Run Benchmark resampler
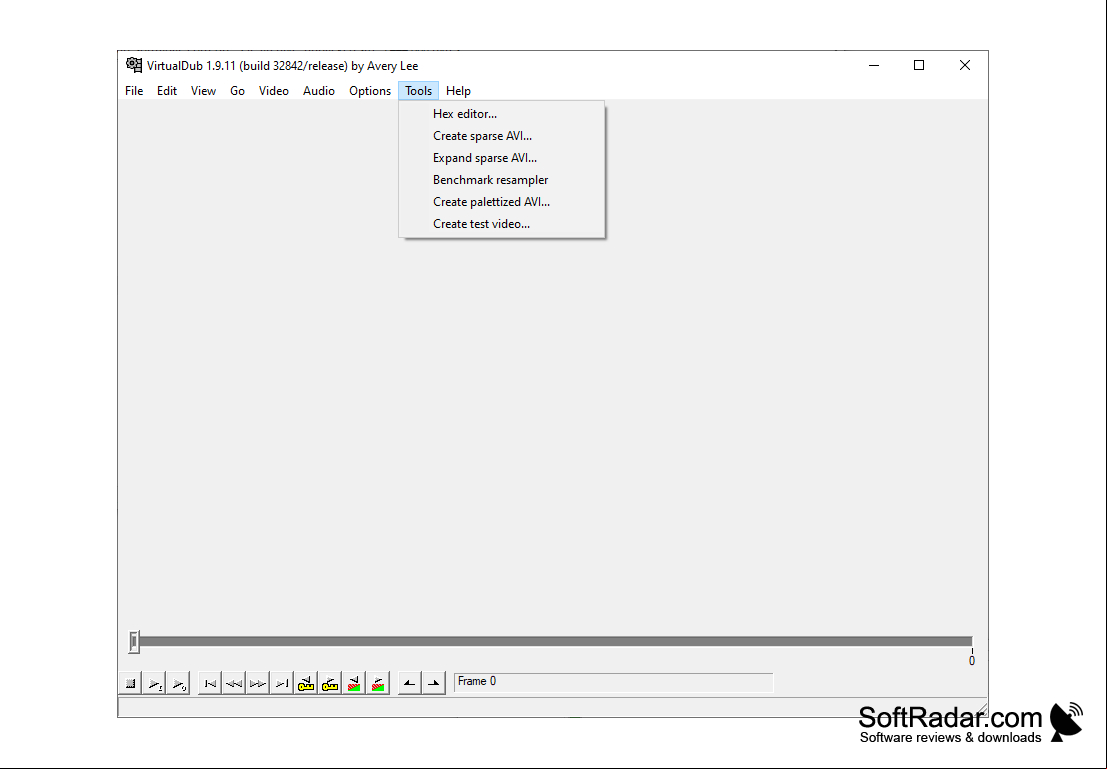This screenshot has height=769, width=1107. click(501, 180)
